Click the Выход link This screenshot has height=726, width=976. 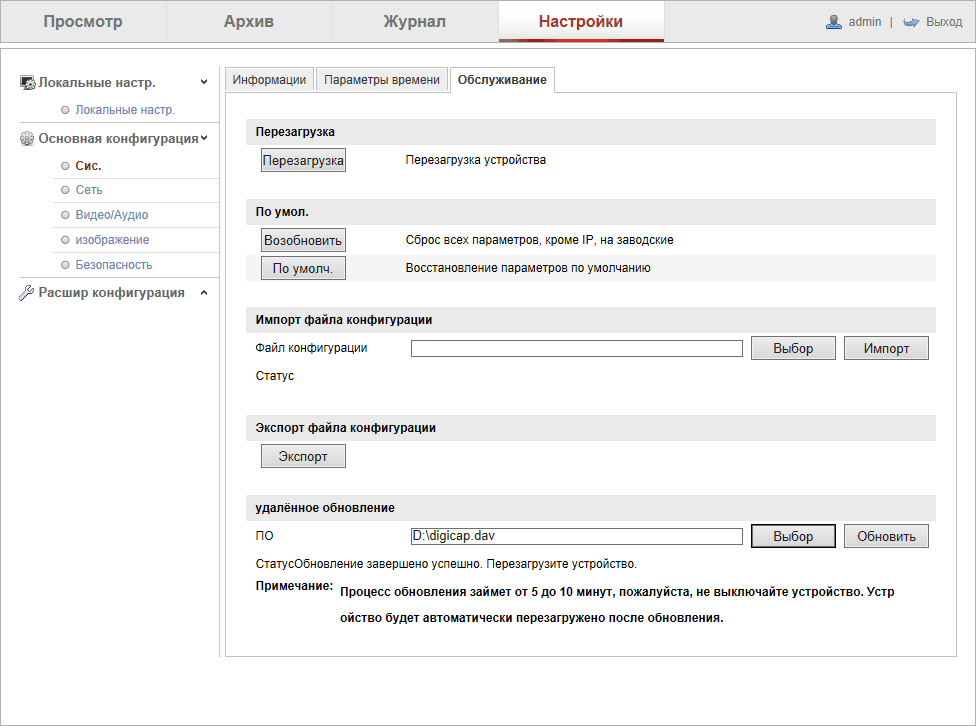click(x=944, y=22)
